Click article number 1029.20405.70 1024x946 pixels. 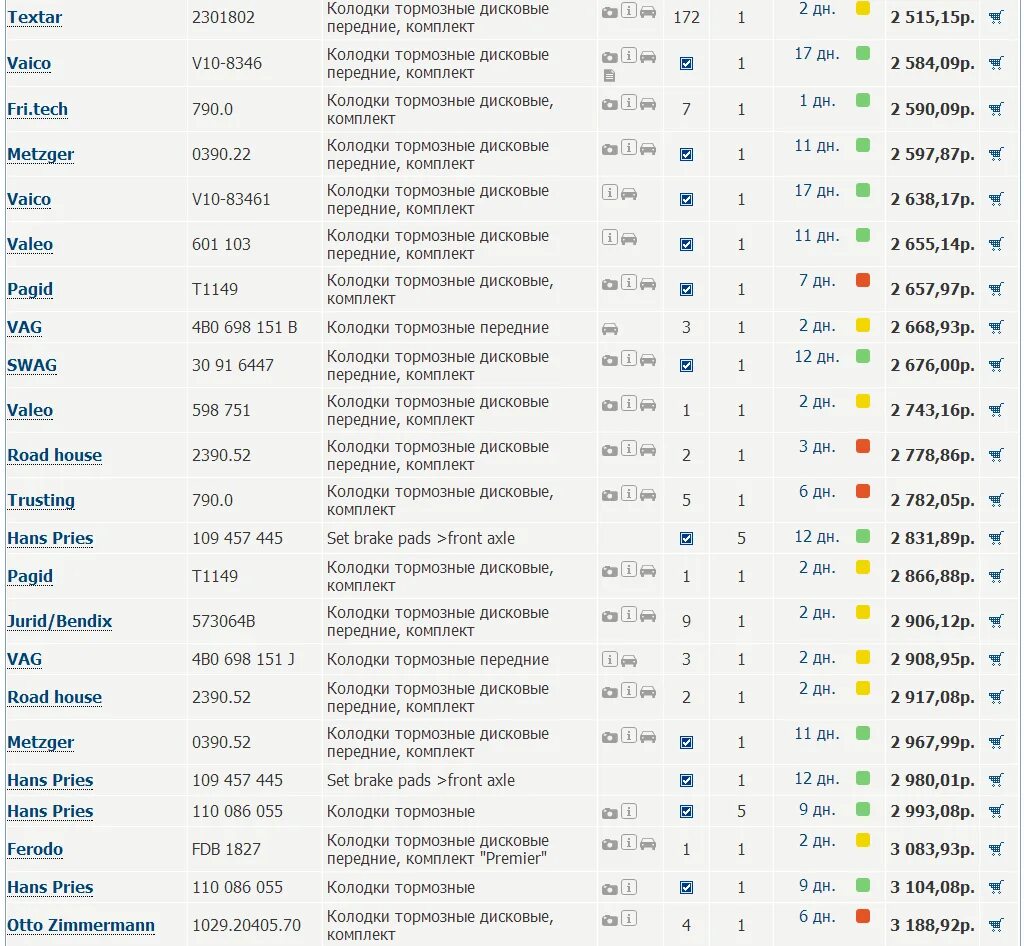pyautogui.click(x=246, y=925)
